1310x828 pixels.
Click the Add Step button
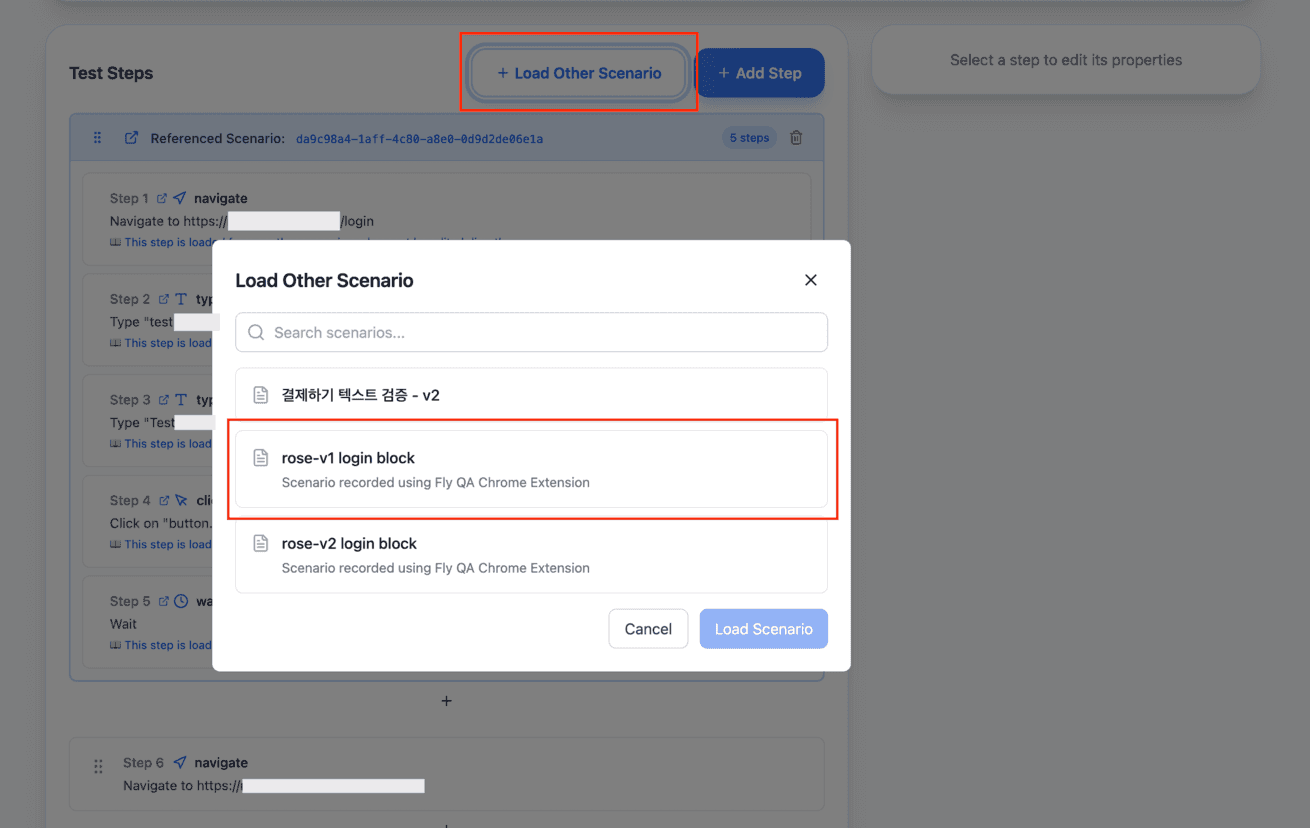(x=759, y=73)
